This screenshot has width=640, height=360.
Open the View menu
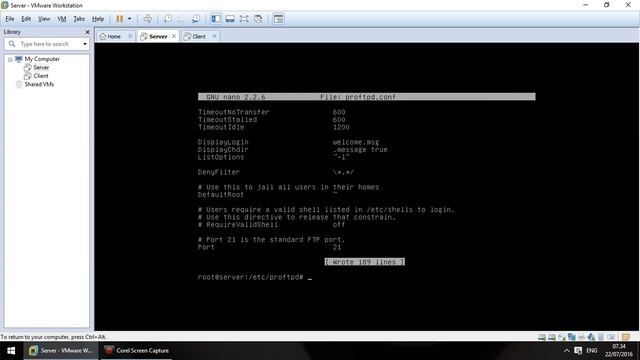[44, 19]
